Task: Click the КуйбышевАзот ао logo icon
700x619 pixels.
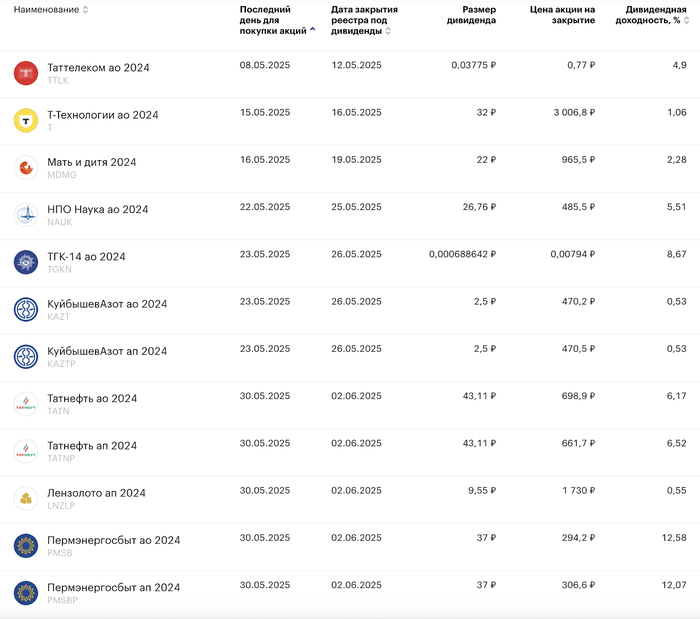Action: [25, 310]
